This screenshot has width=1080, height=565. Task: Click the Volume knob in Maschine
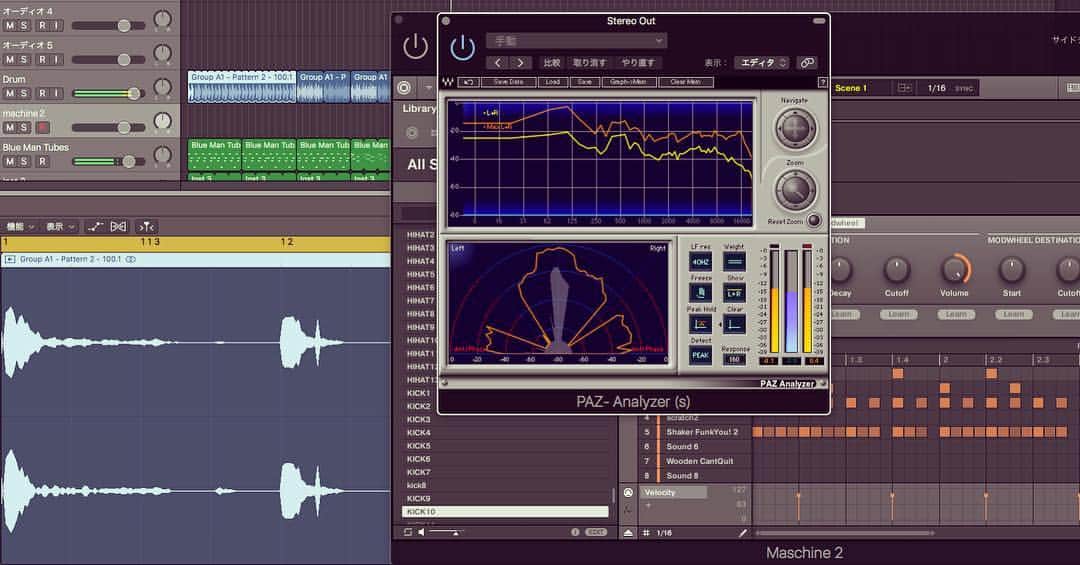pyautogui.click(x=955, y=269)
